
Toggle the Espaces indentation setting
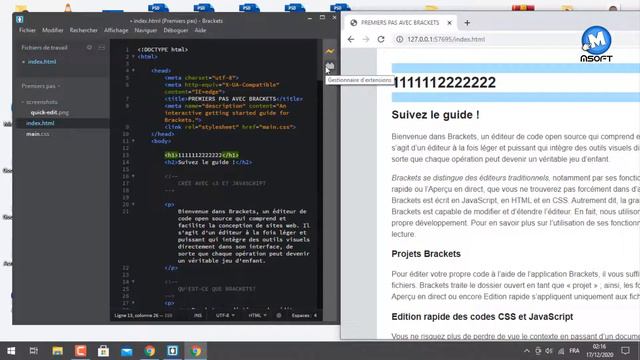click(304, 316)
